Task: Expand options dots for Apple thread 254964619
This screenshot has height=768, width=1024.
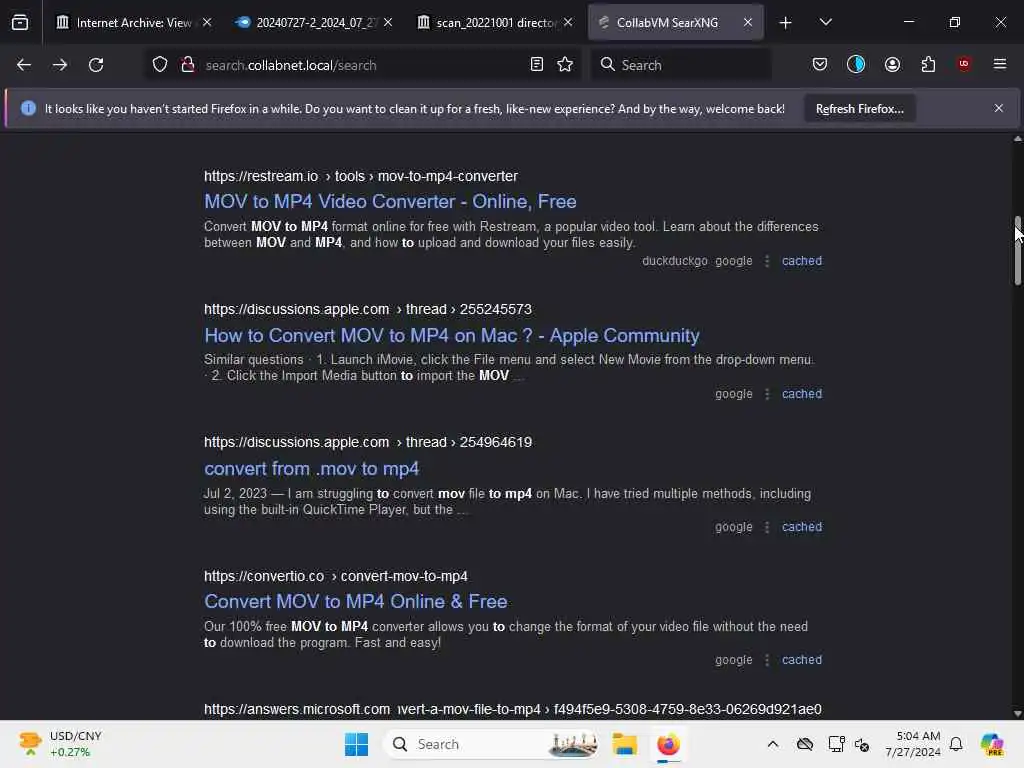Action: pos(767,527)
